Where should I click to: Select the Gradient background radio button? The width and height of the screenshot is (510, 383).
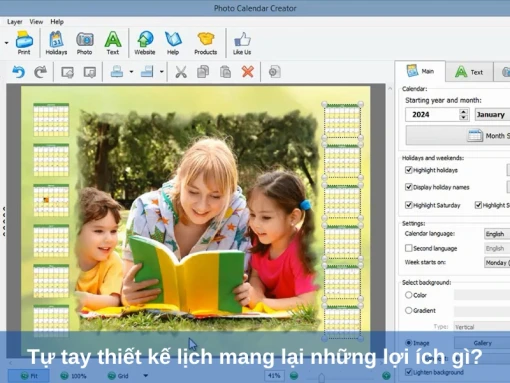[409, 310]
